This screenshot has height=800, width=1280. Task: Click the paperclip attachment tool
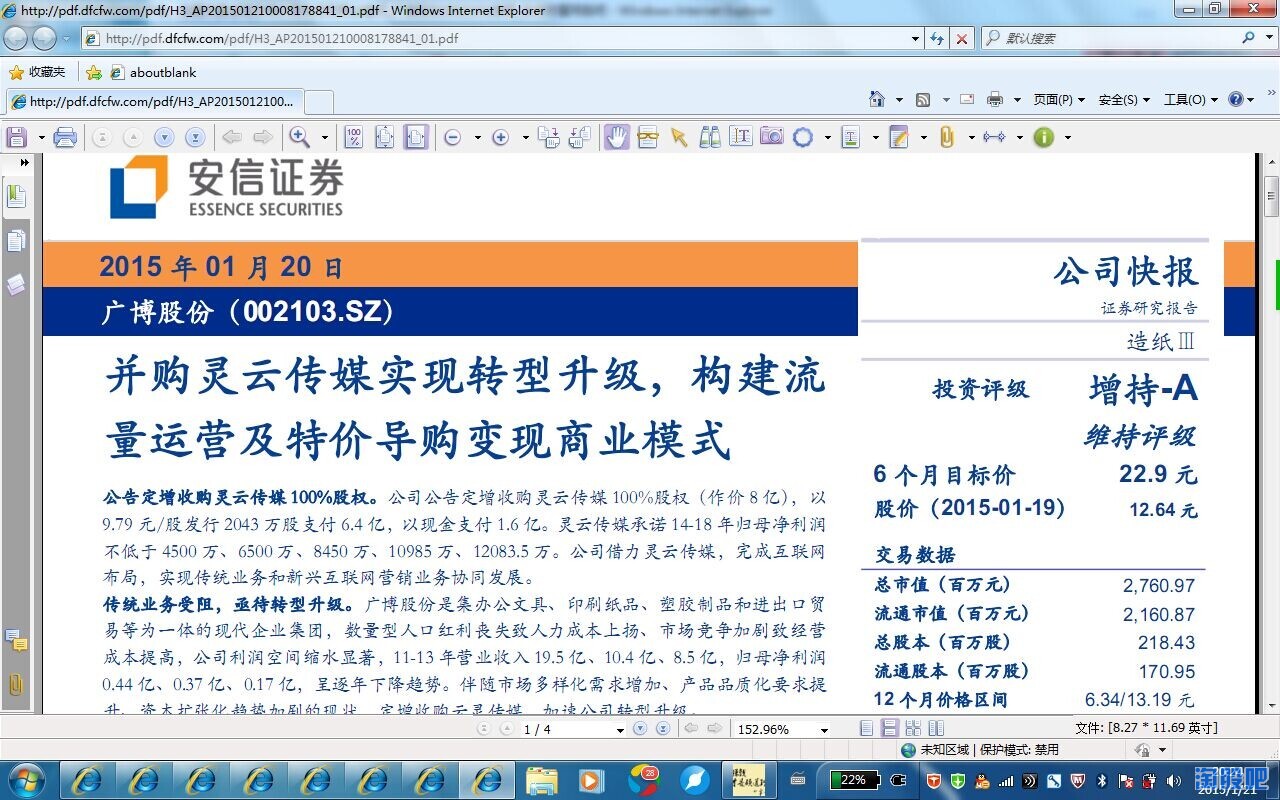947,137
